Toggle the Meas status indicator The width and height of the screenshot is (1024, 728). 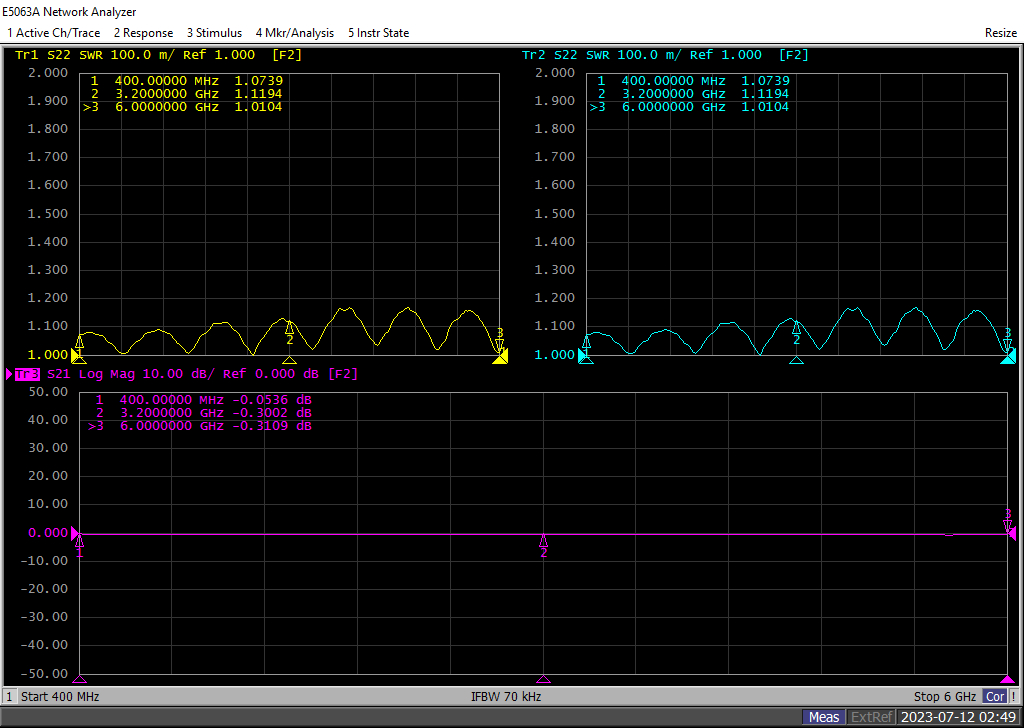click(824, 717)
